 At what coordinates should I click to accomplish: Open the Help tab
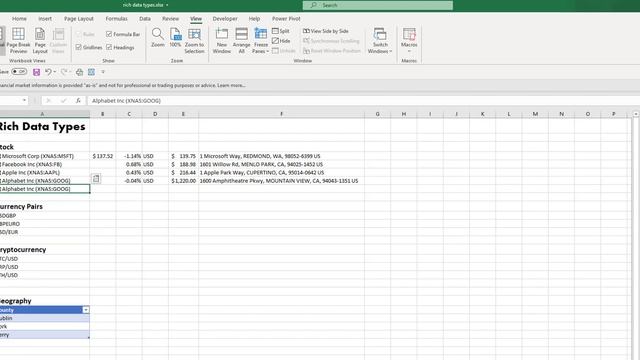[254, 19]
